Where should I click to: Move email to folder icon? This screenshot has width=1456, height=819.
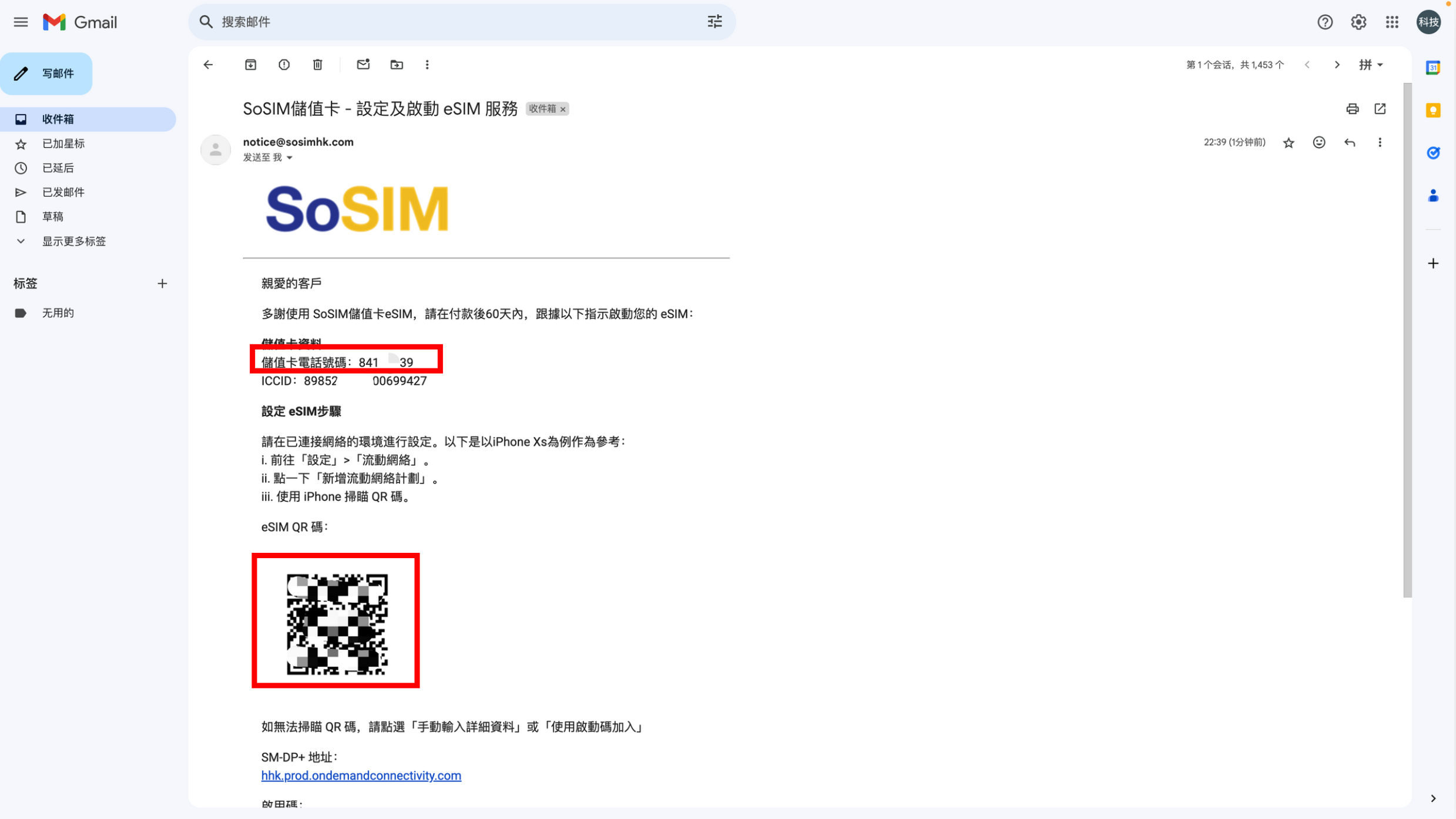pyautogui.click(x=397, y=65)
